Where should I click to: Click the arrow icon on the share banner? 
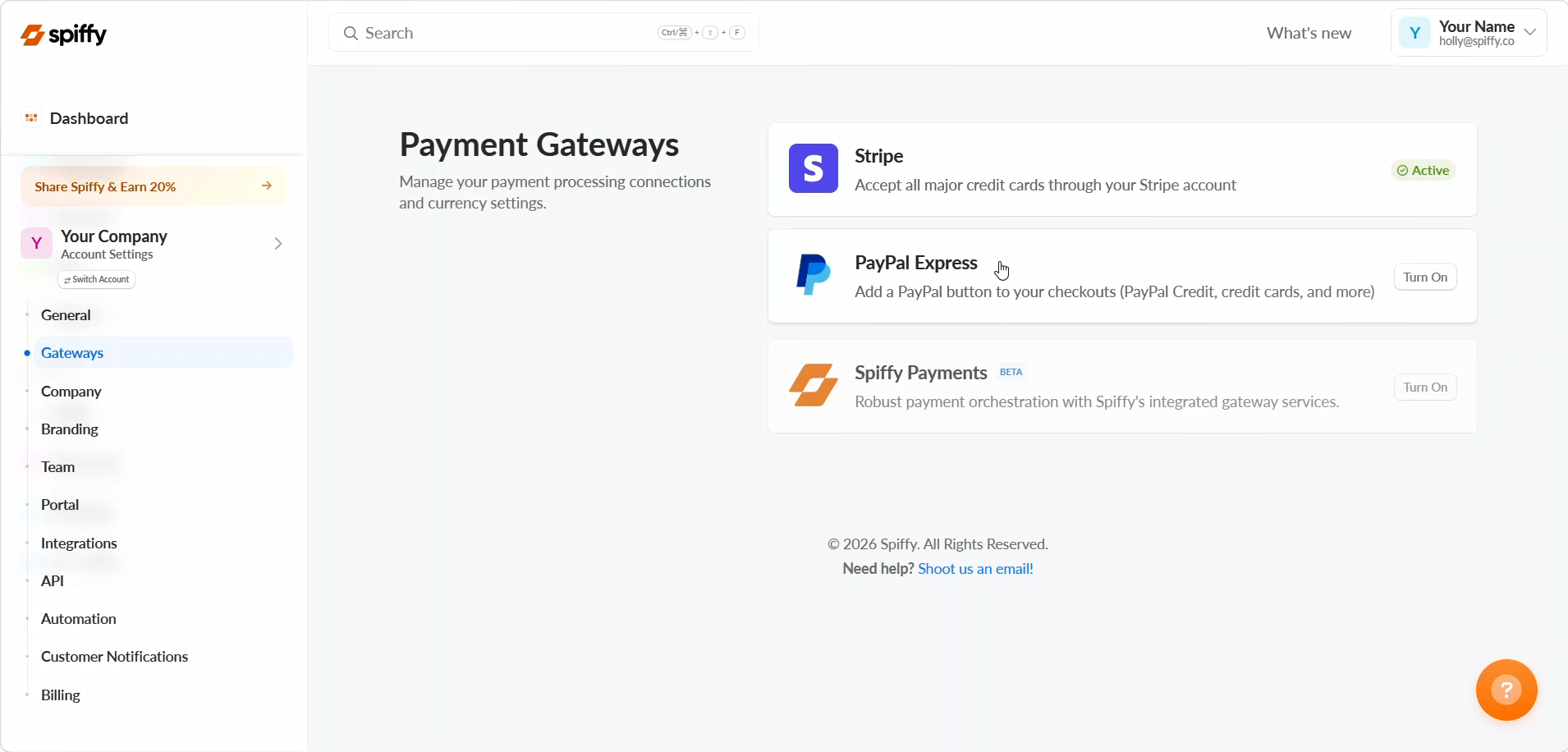(267, 186)
